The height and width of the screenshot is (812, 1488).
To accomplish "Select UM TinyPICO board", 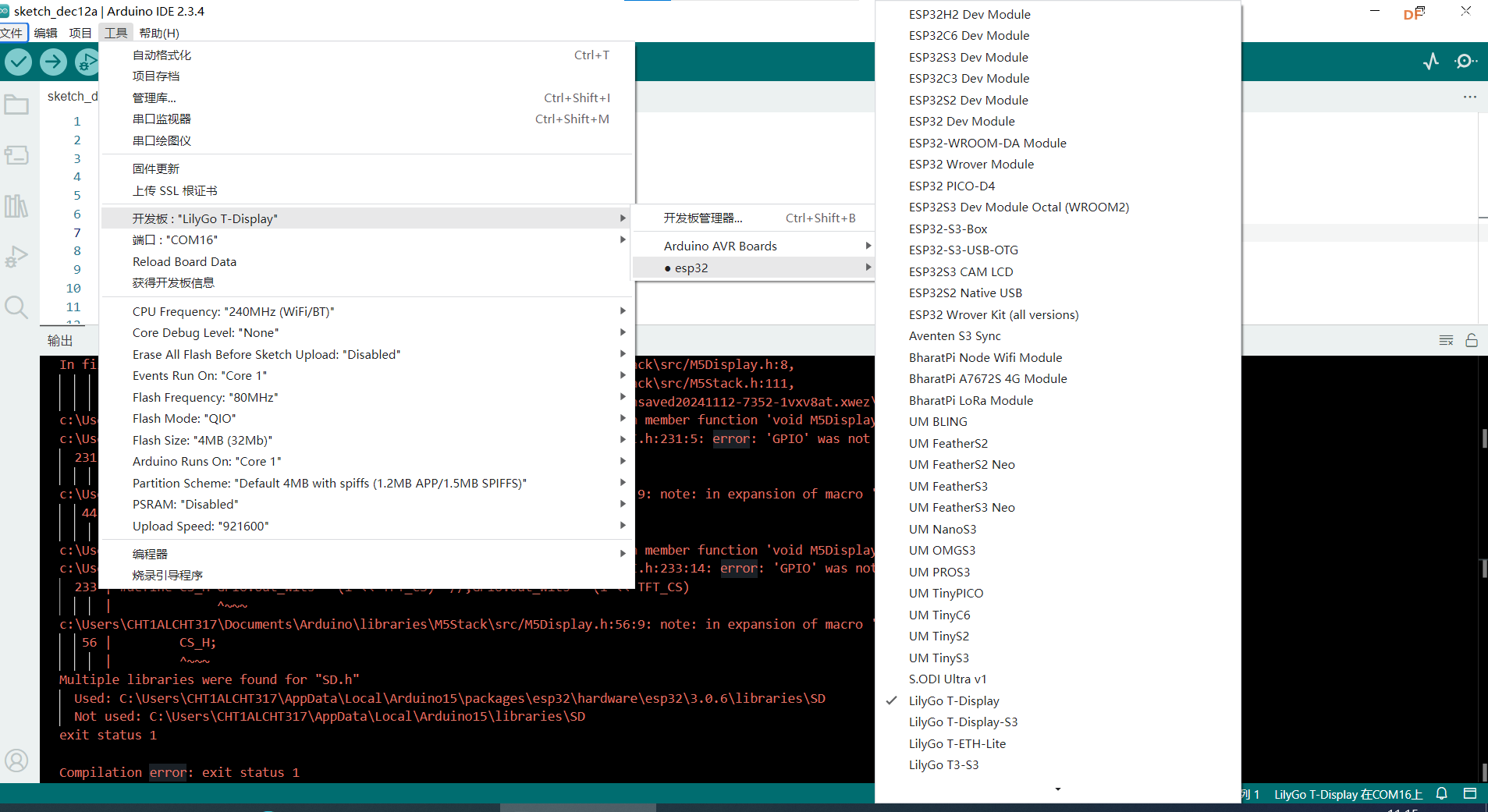I will point(1058,593).
